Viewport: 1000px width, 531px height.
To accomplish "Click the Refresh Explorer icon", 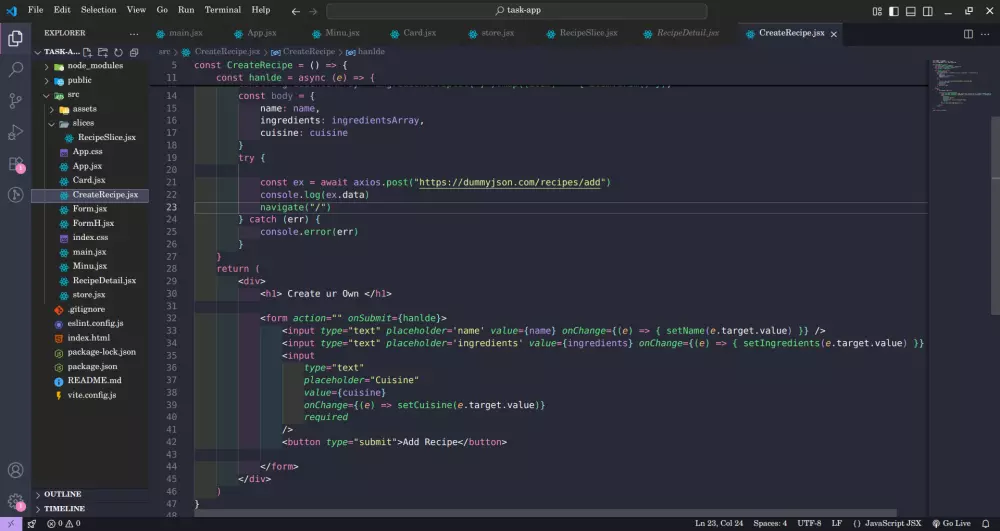I will (x=118, y=52).
